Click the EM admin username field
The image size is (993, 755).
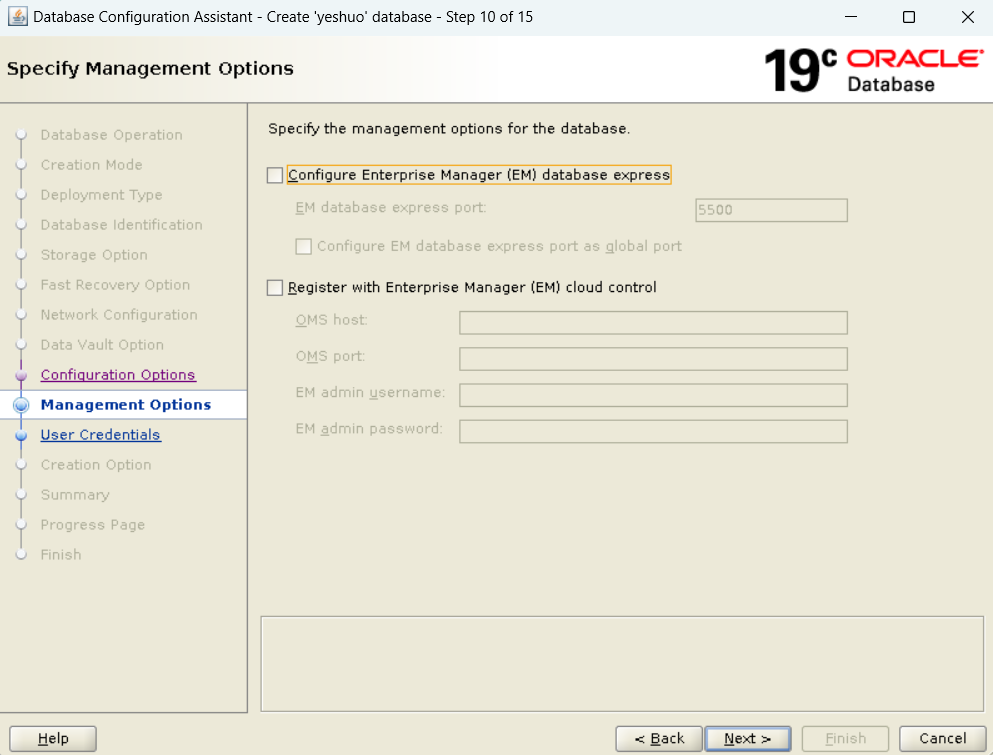tap(653, 395)
